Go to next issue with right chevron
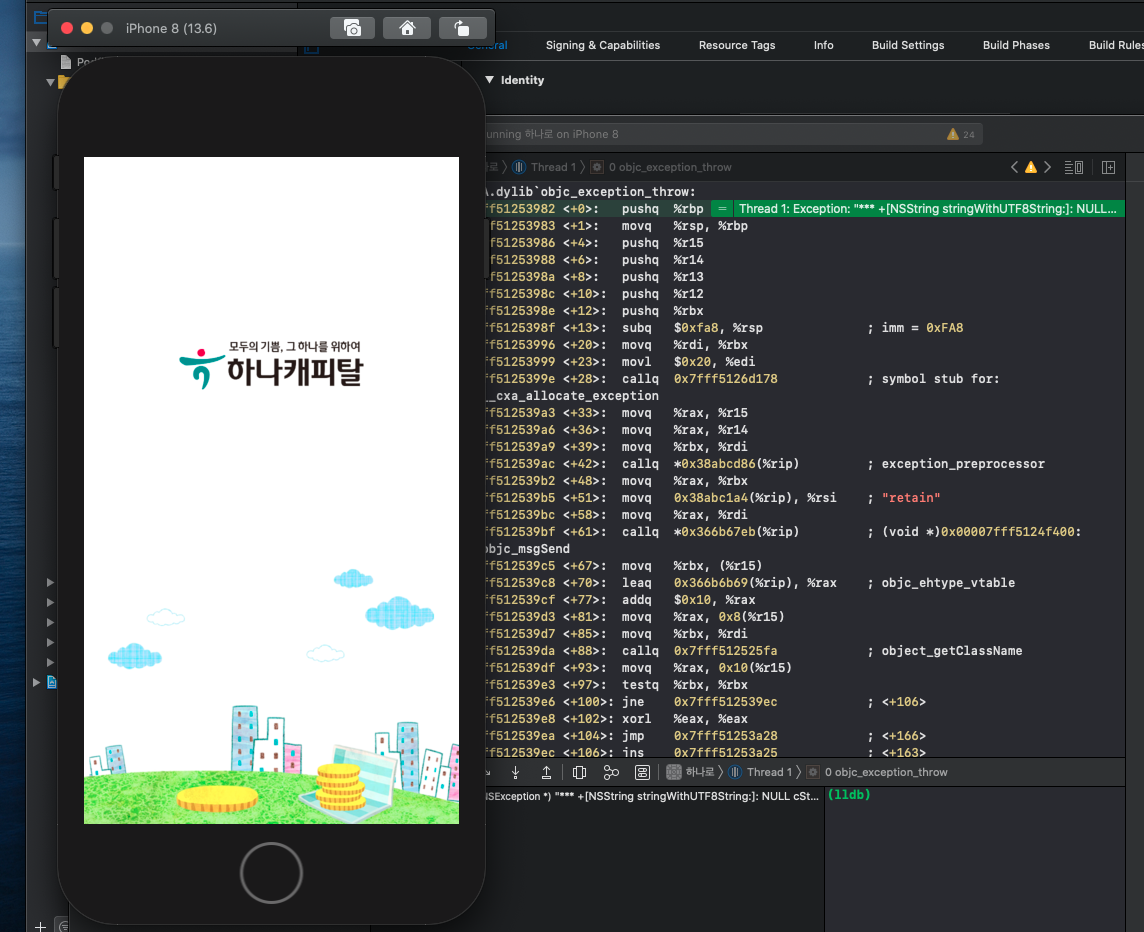This screenshot has width=1144, height=932. pyautogui.click(x=1047, y=167)
